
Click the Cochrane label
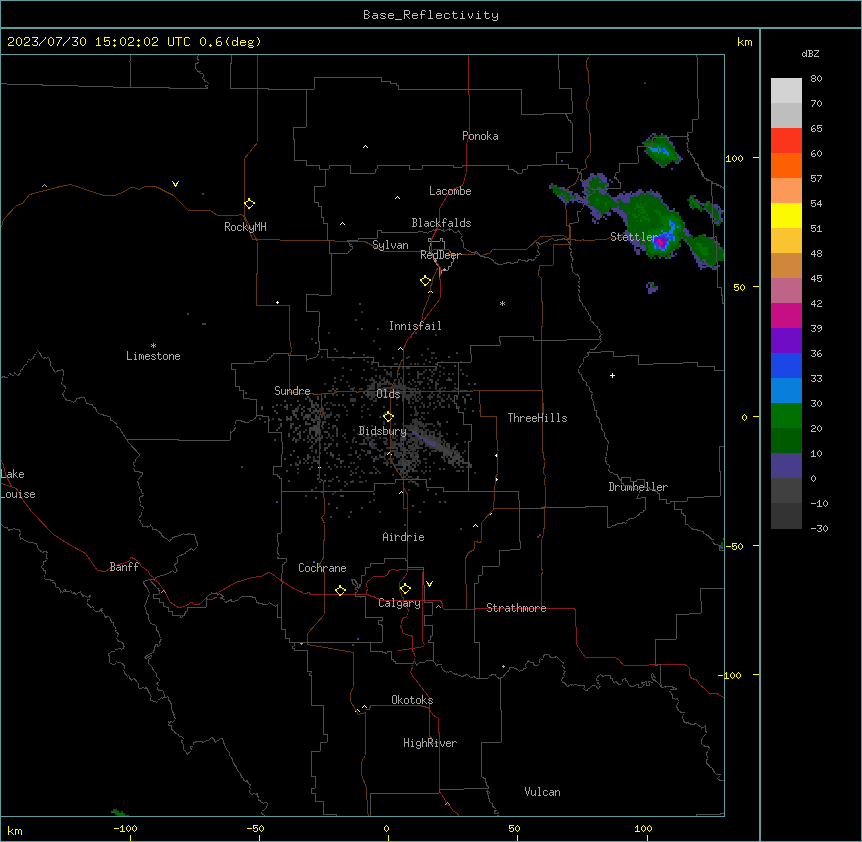(322, 568)
